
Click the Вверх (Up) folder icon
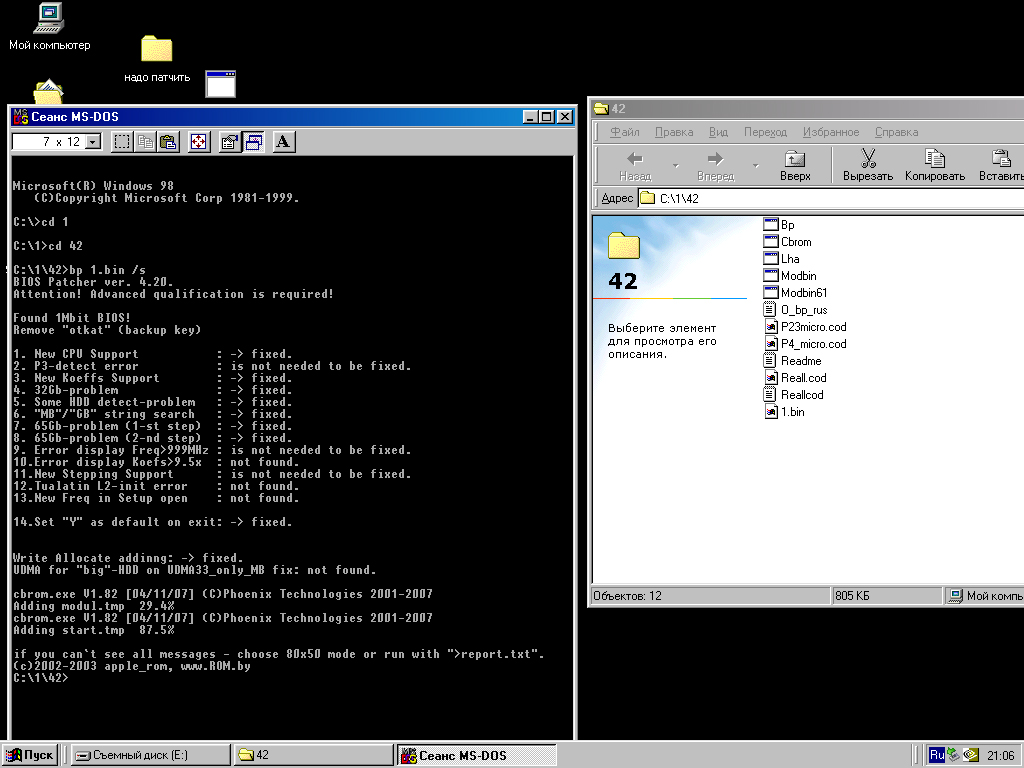pos(795,159)
